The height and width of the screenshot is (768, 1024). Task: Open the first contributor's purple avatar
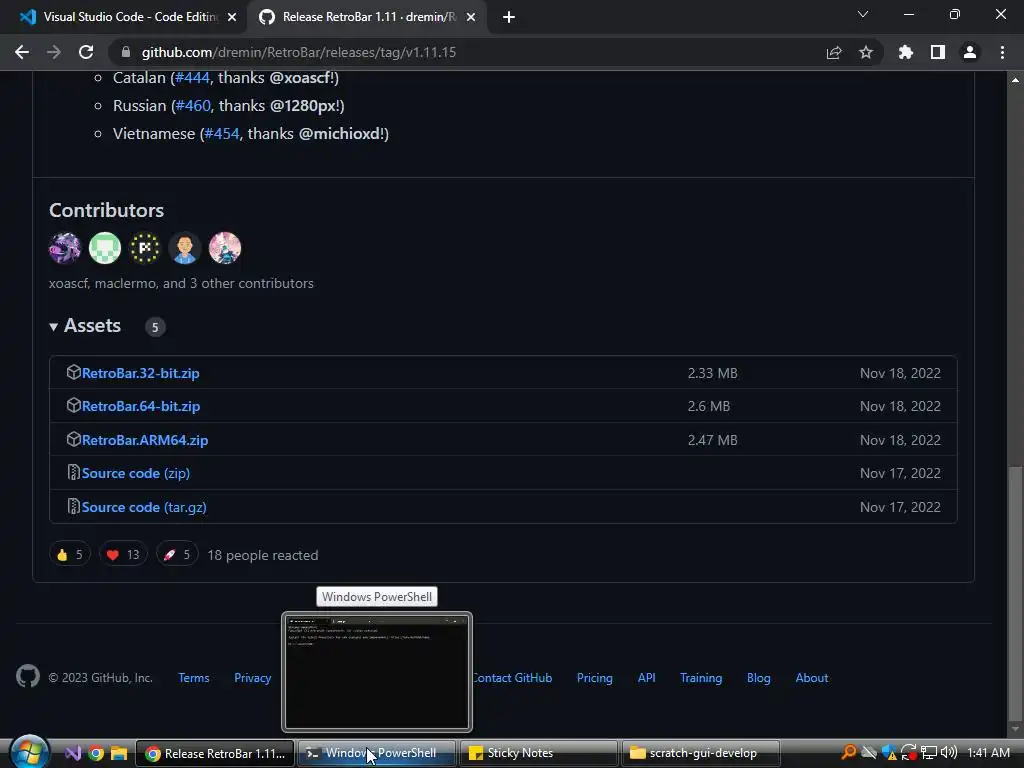pos(65,248)
